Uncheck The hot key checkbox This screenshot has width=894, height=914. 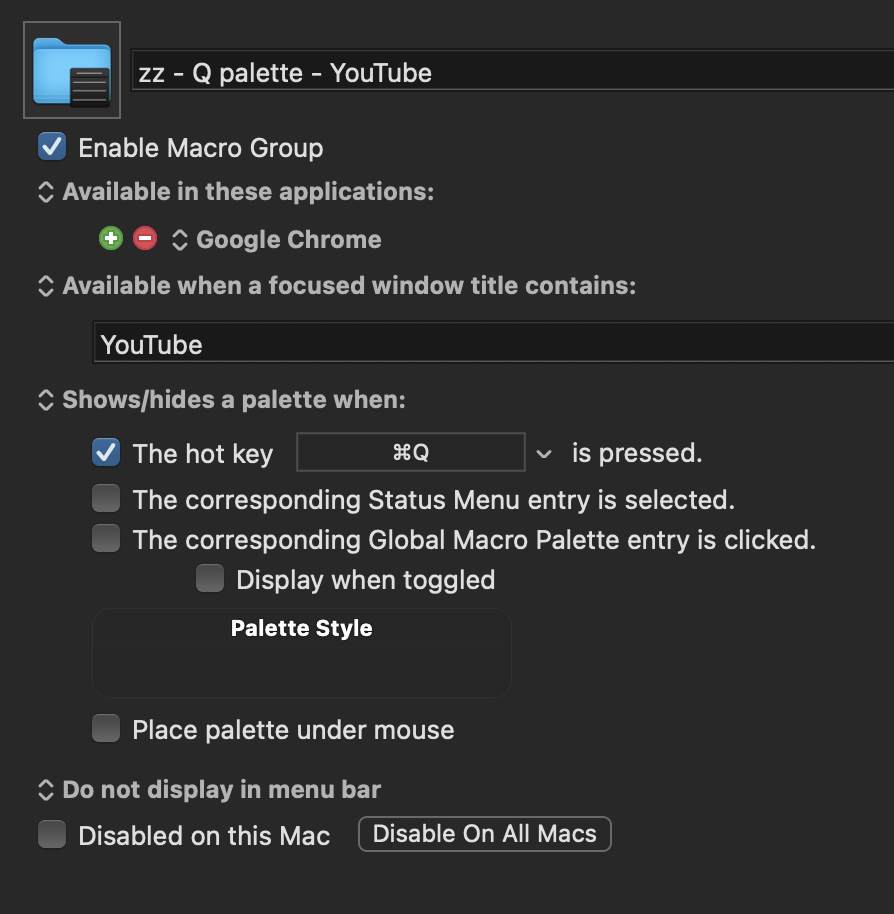coord(106,453)
